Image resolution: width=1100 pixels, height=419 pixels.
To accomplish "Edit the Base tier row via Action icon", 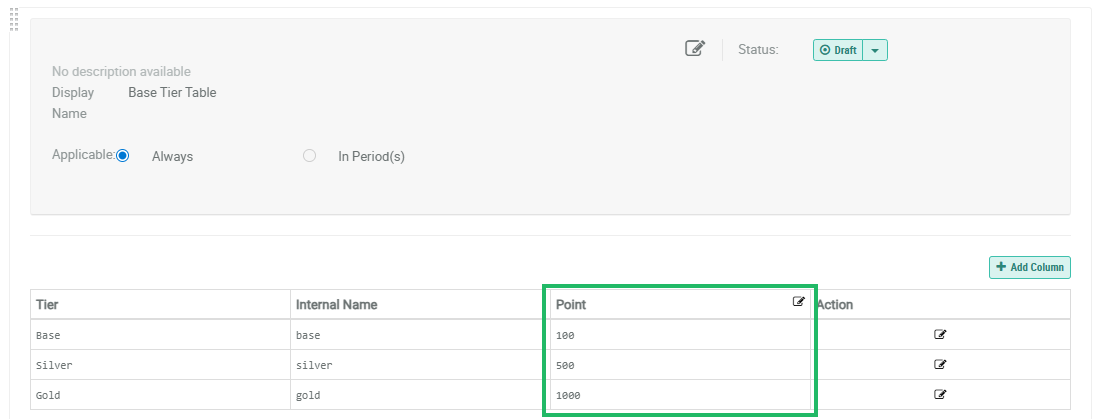I will 939,335.
